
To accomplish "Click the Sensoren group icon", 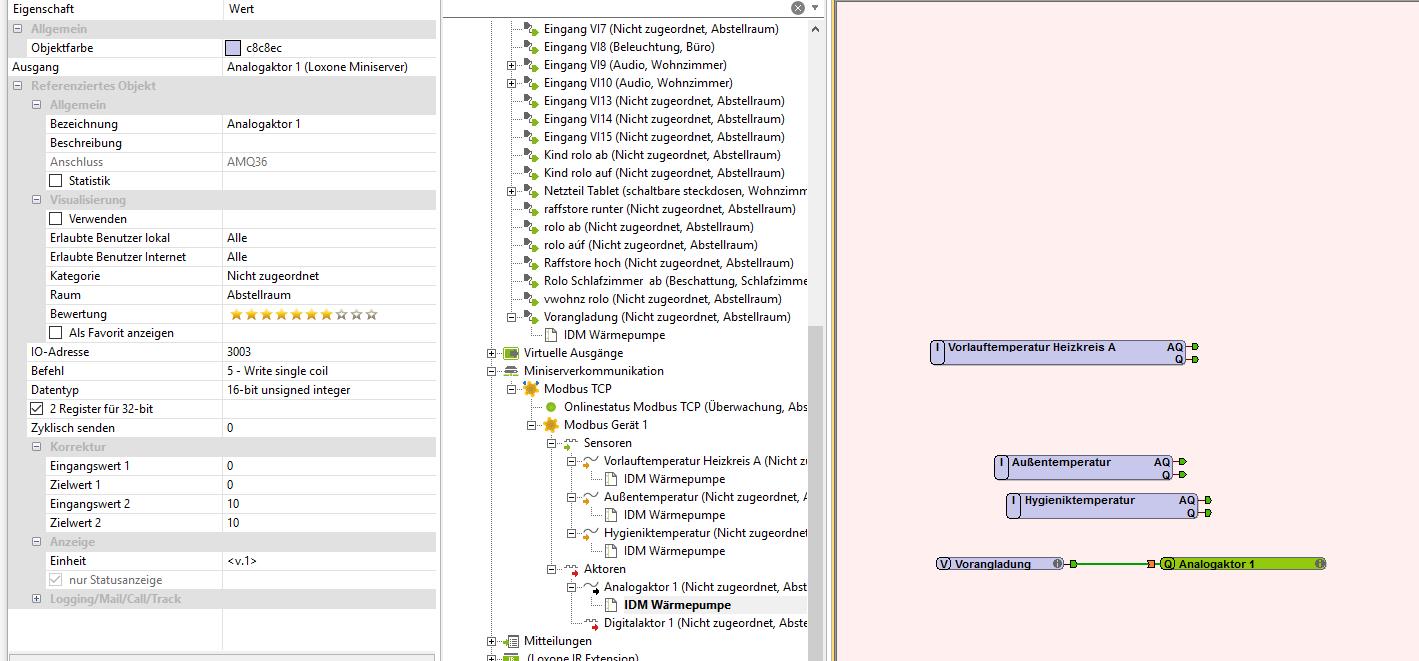I will pyautogui.click(x=571, y=444).
